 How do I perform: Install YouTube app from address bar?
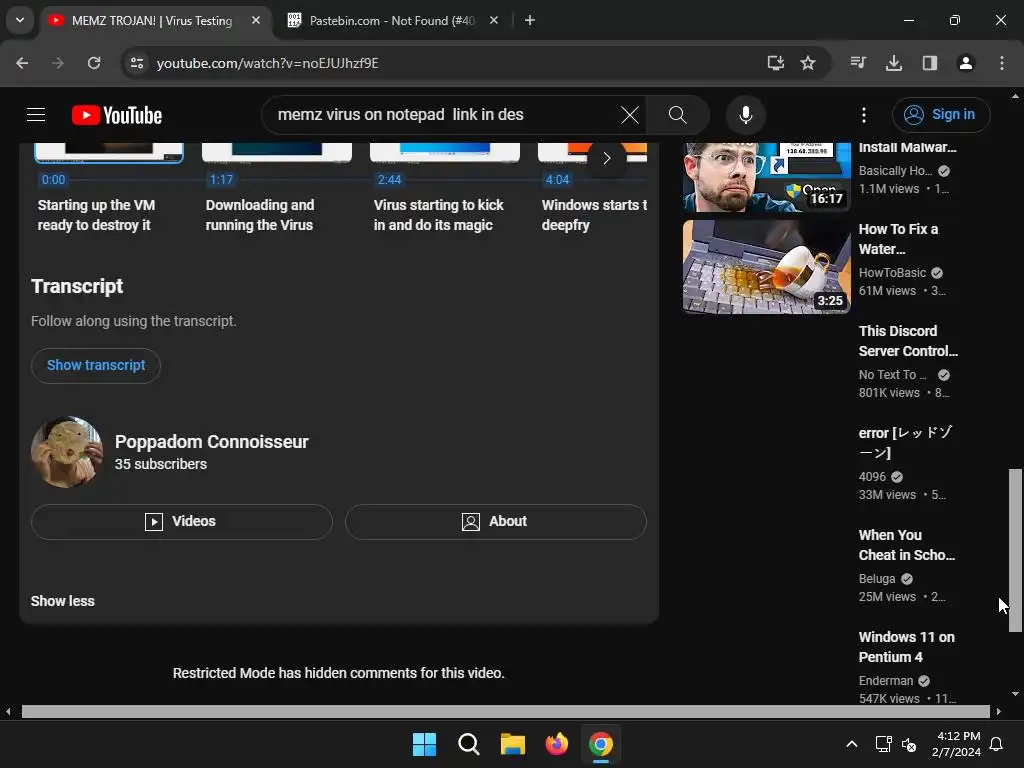pos(775,63)
